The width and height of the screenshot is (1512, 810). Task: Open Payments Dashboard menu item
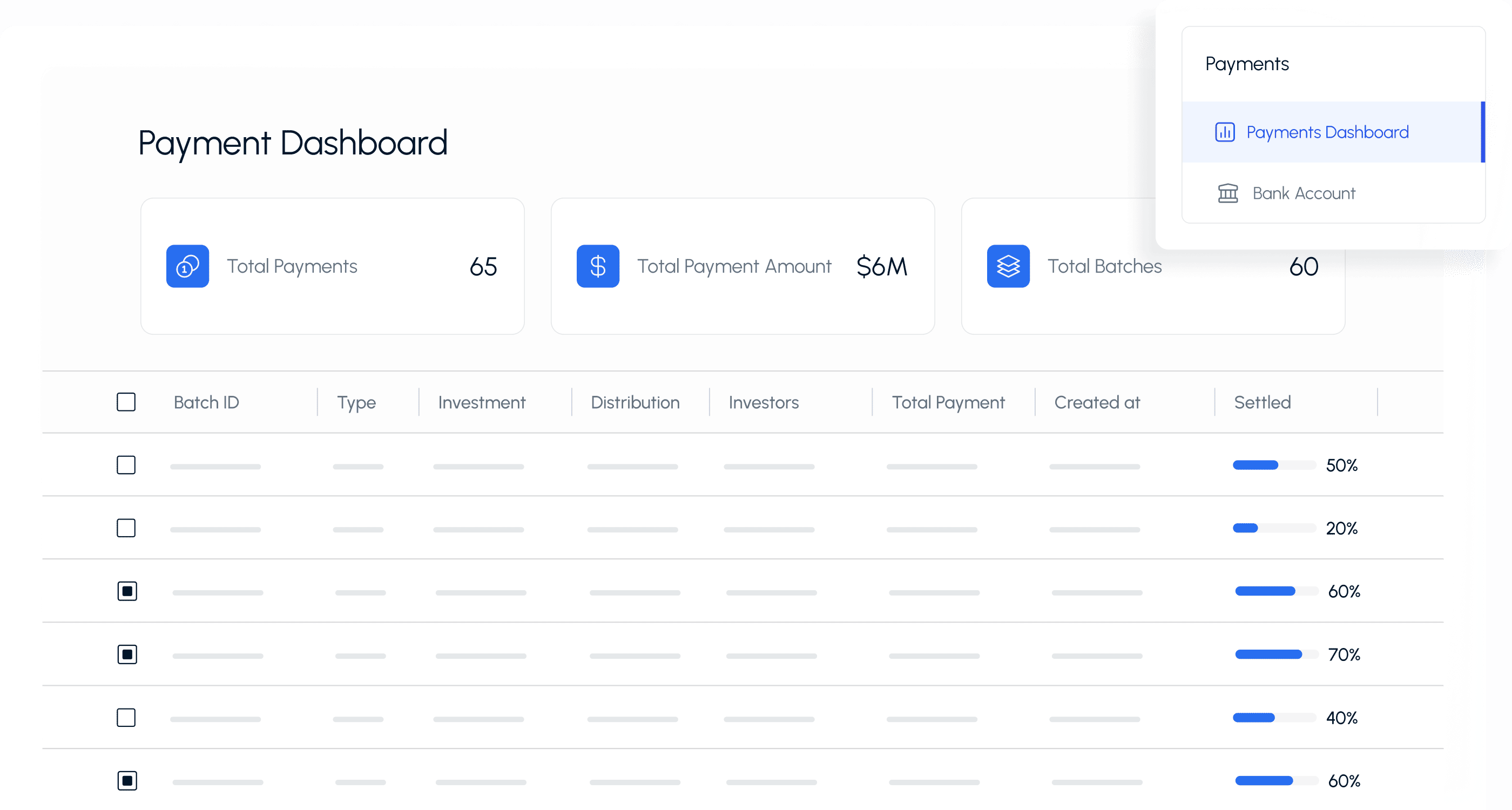(1327, 132)
